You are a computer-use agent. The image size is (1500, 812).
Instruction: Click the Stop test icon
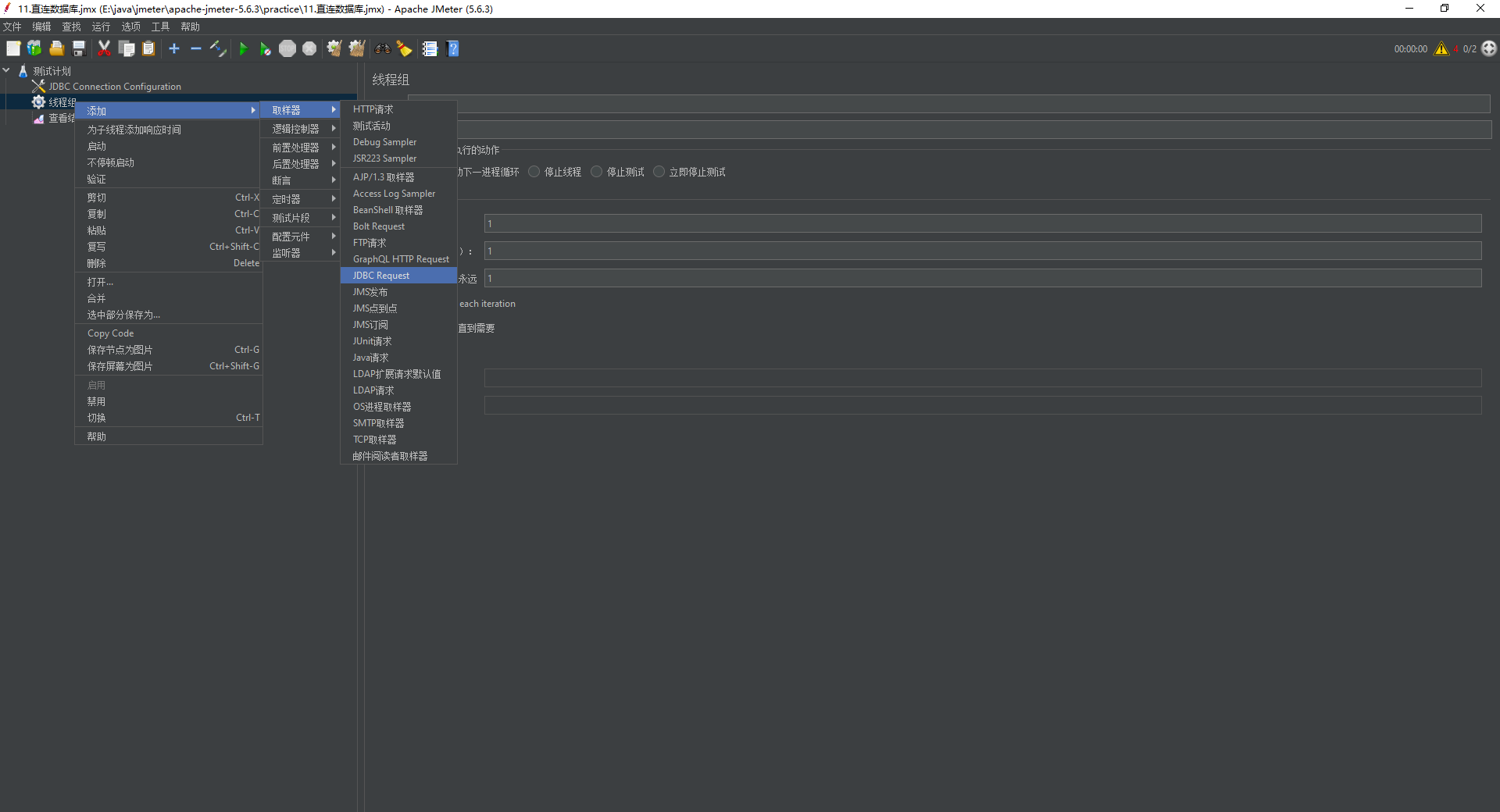tap(287, 48)
